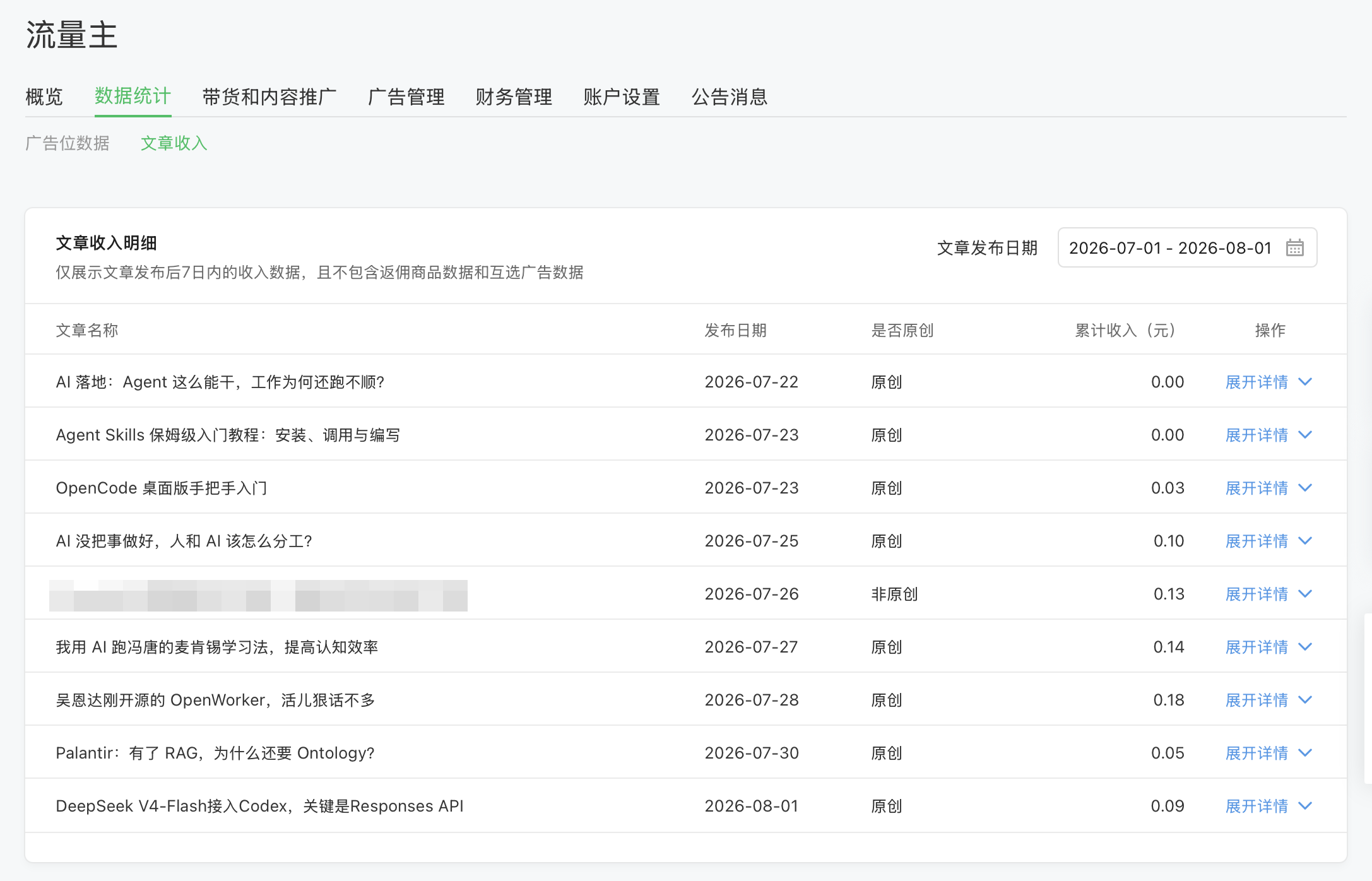
Task: Click the 文章发布日期 label
Action: coord(988,247)
